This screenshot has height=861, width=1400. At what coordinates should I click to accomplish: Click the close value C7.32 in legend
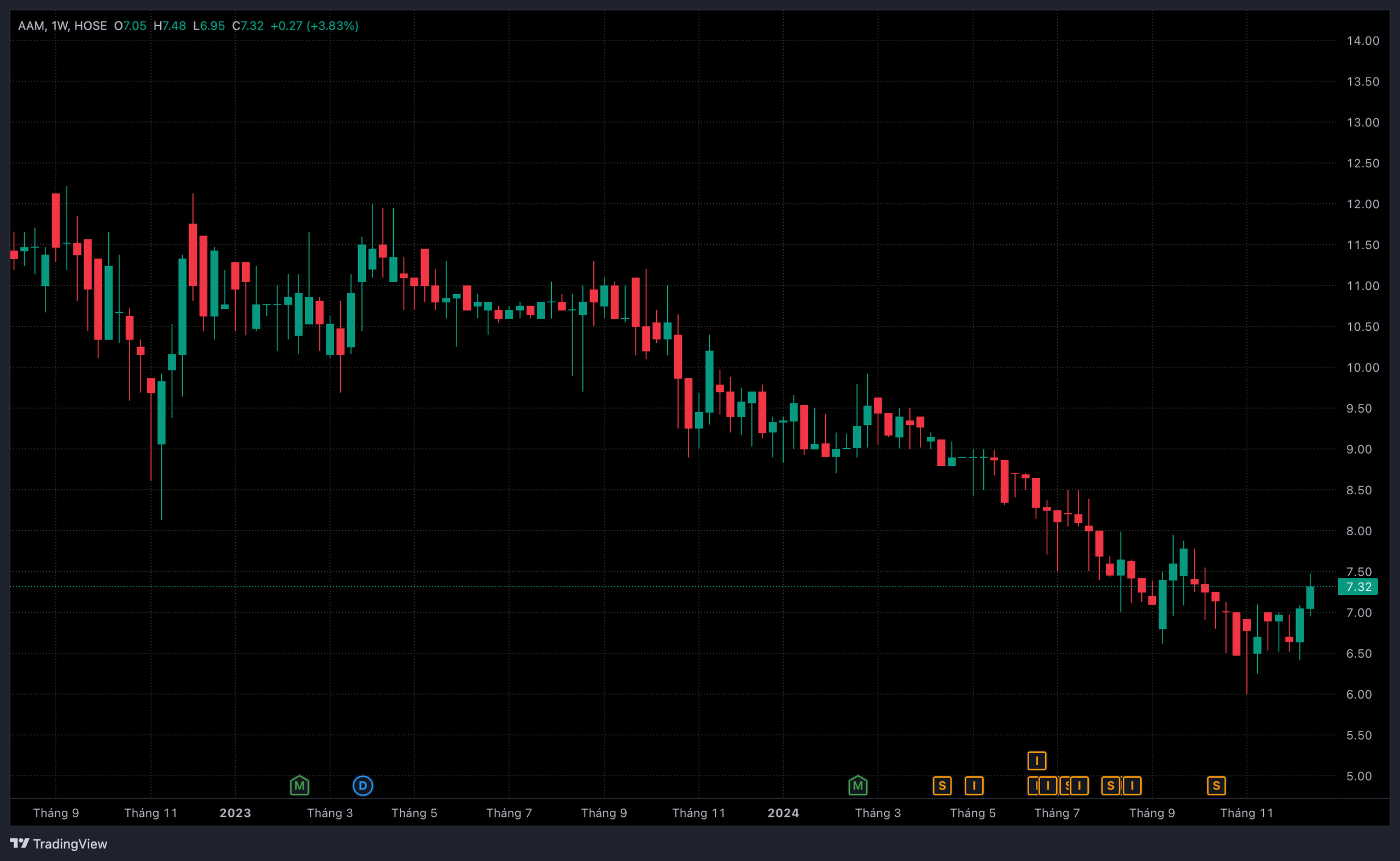[x=248, y=26]
